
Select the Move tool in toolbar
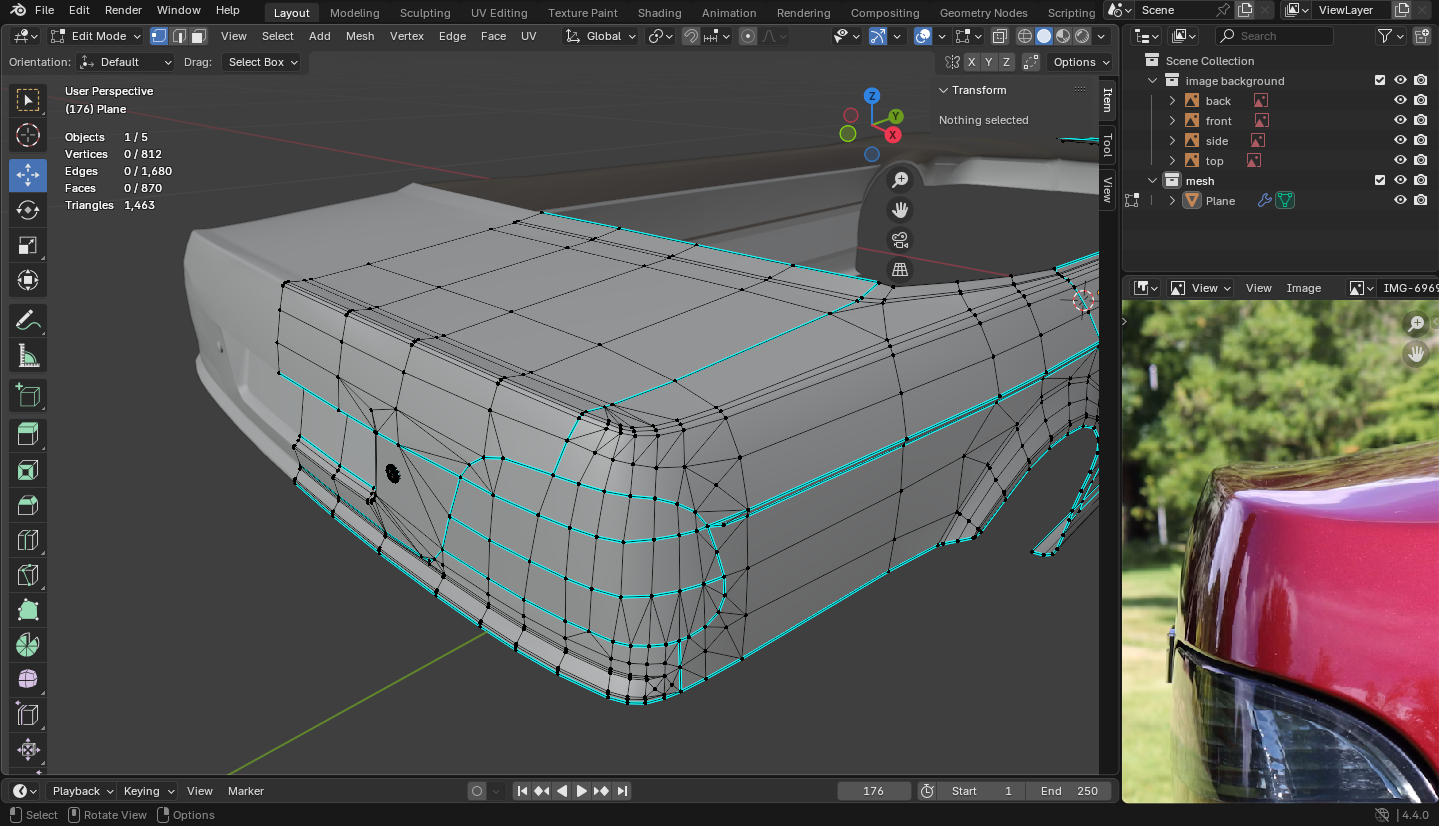[x=28, y=175]
